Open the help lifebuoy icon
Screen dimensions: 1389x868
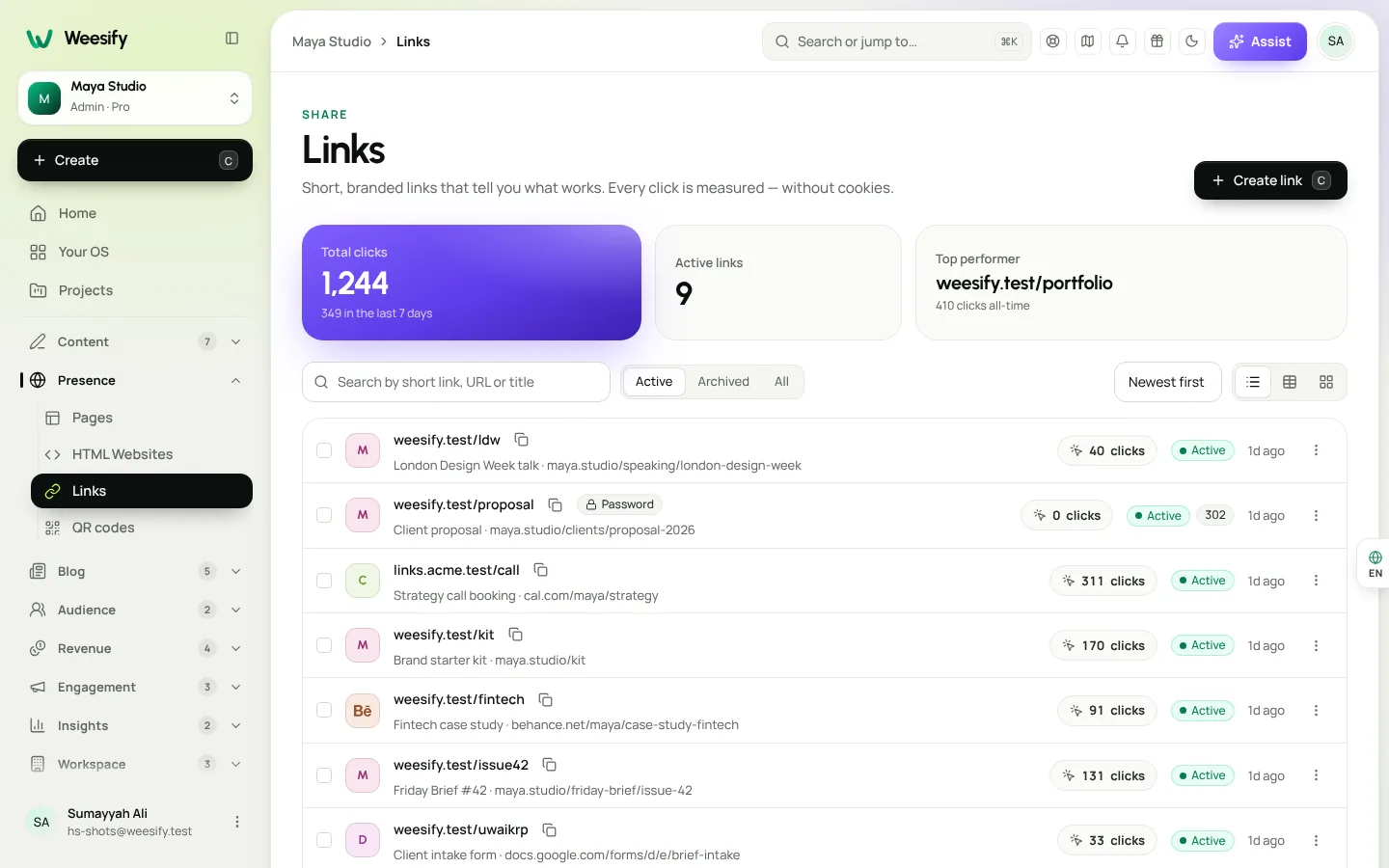click(x=1052, y=41)
